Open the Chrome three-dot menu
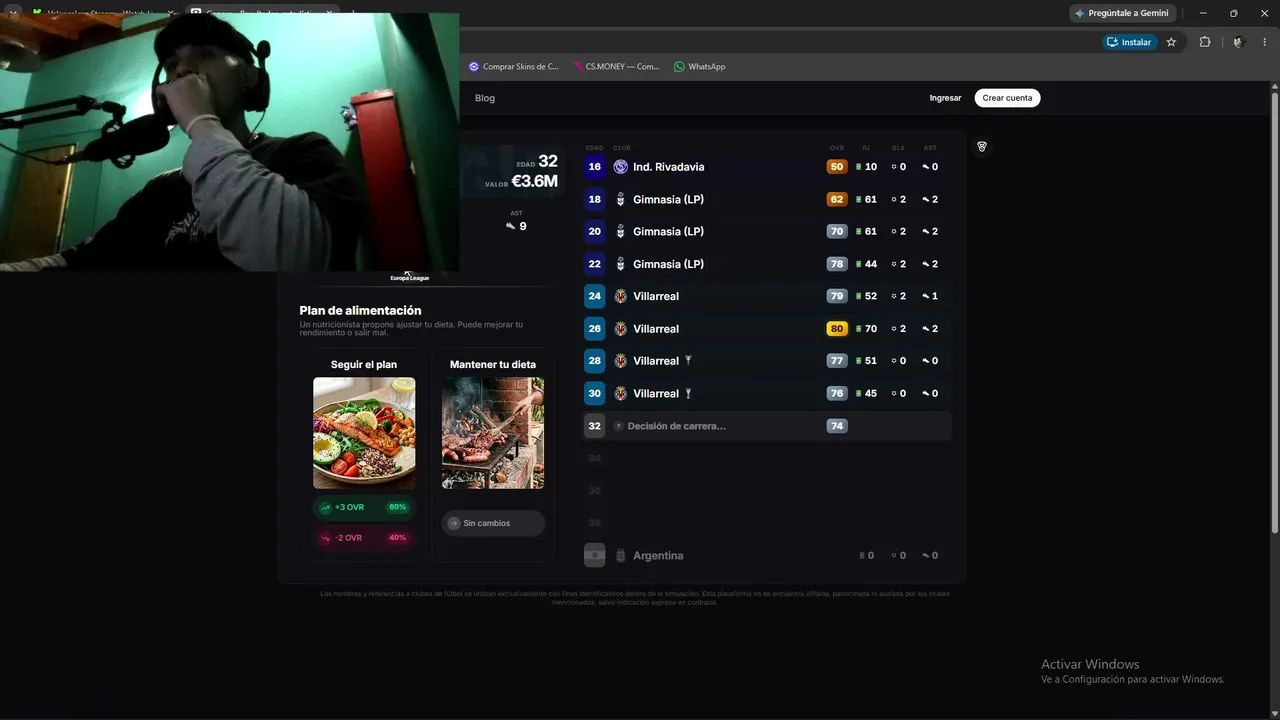This screenshot has width=1280, height=720. pyautogui.click(x=1265, y=42)
